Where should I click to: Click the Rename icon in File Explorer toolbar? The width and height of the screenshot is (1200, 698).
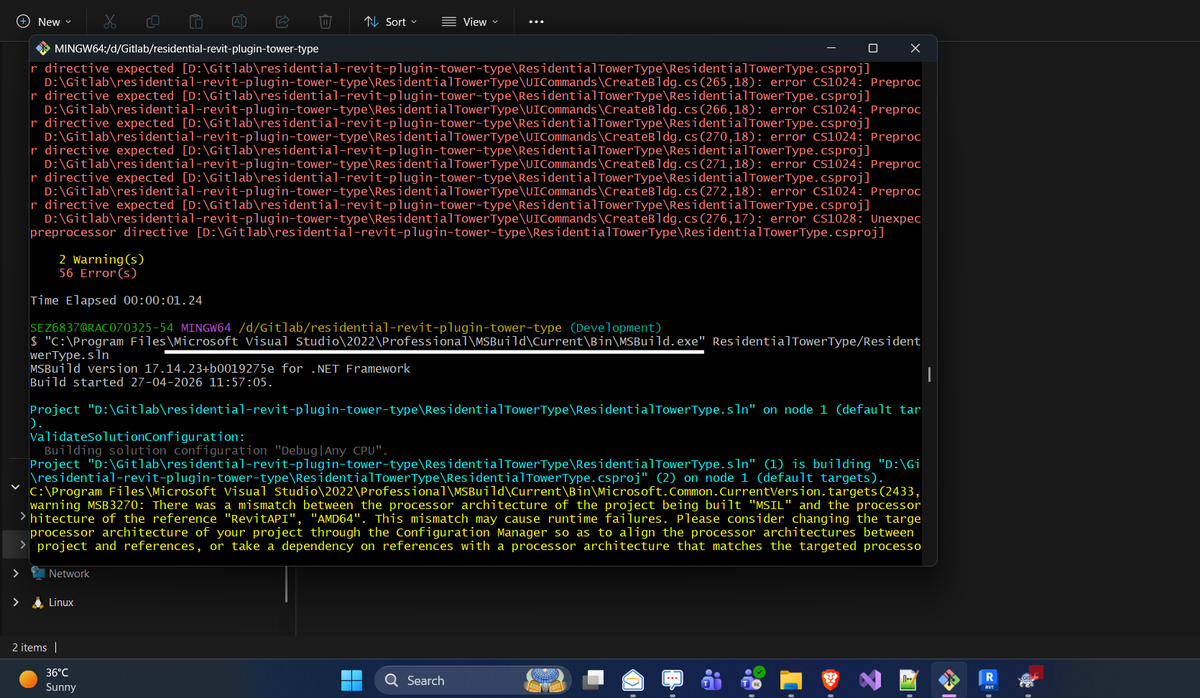239,21
